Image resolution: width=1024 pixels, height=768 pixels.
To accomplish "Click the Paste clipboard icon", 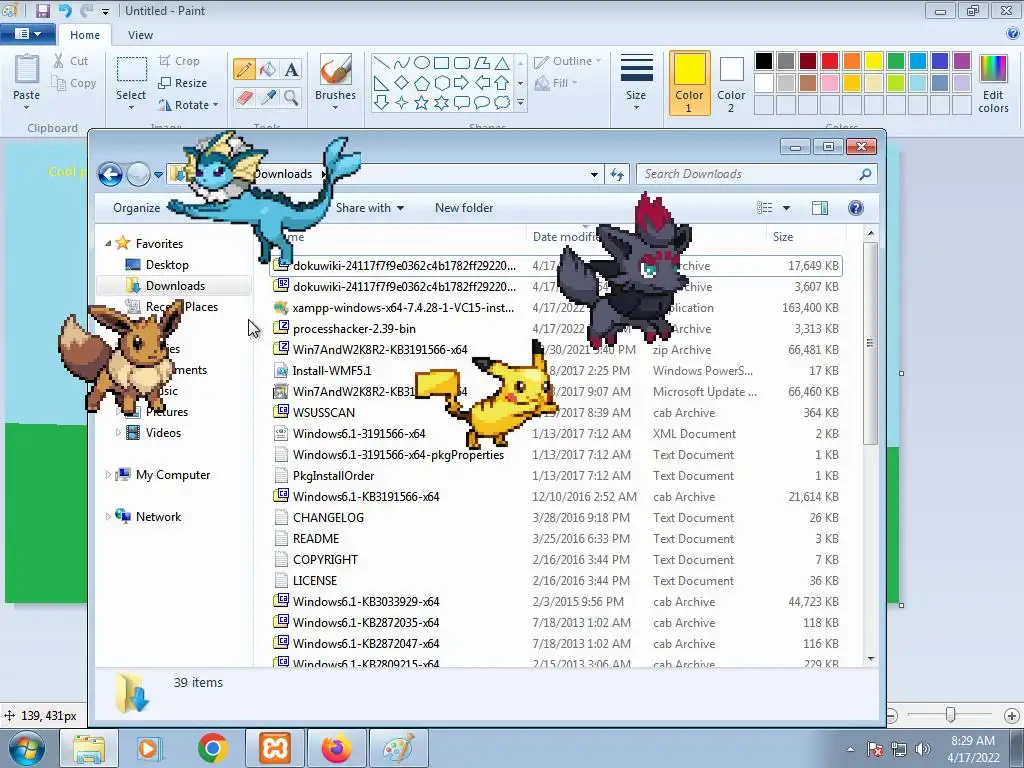I will [x=27, y=71].
